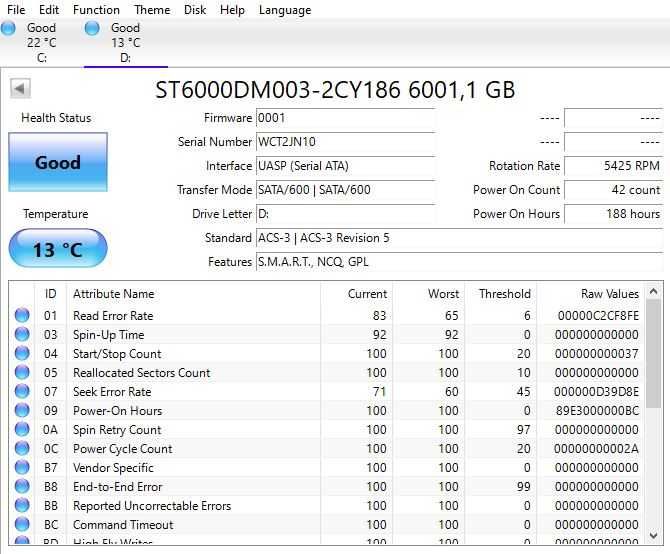Click the status orb for End-to-End Error
Image resolution: width=670 pixels, height=554 pixels.
tap(22, 486)
